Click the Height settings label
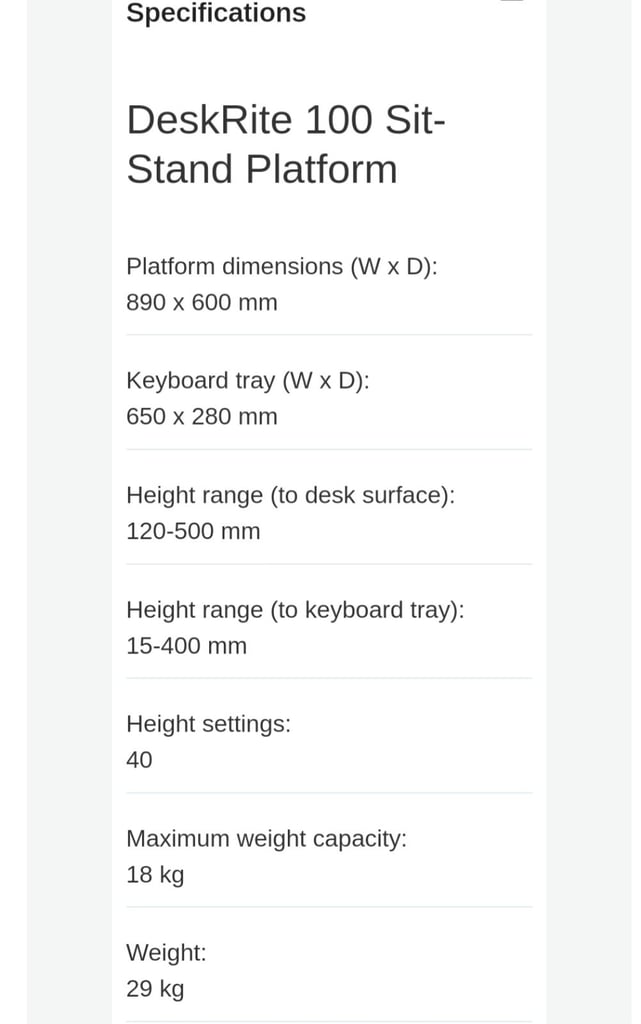641x1024 pixels. tap(208, 724)
